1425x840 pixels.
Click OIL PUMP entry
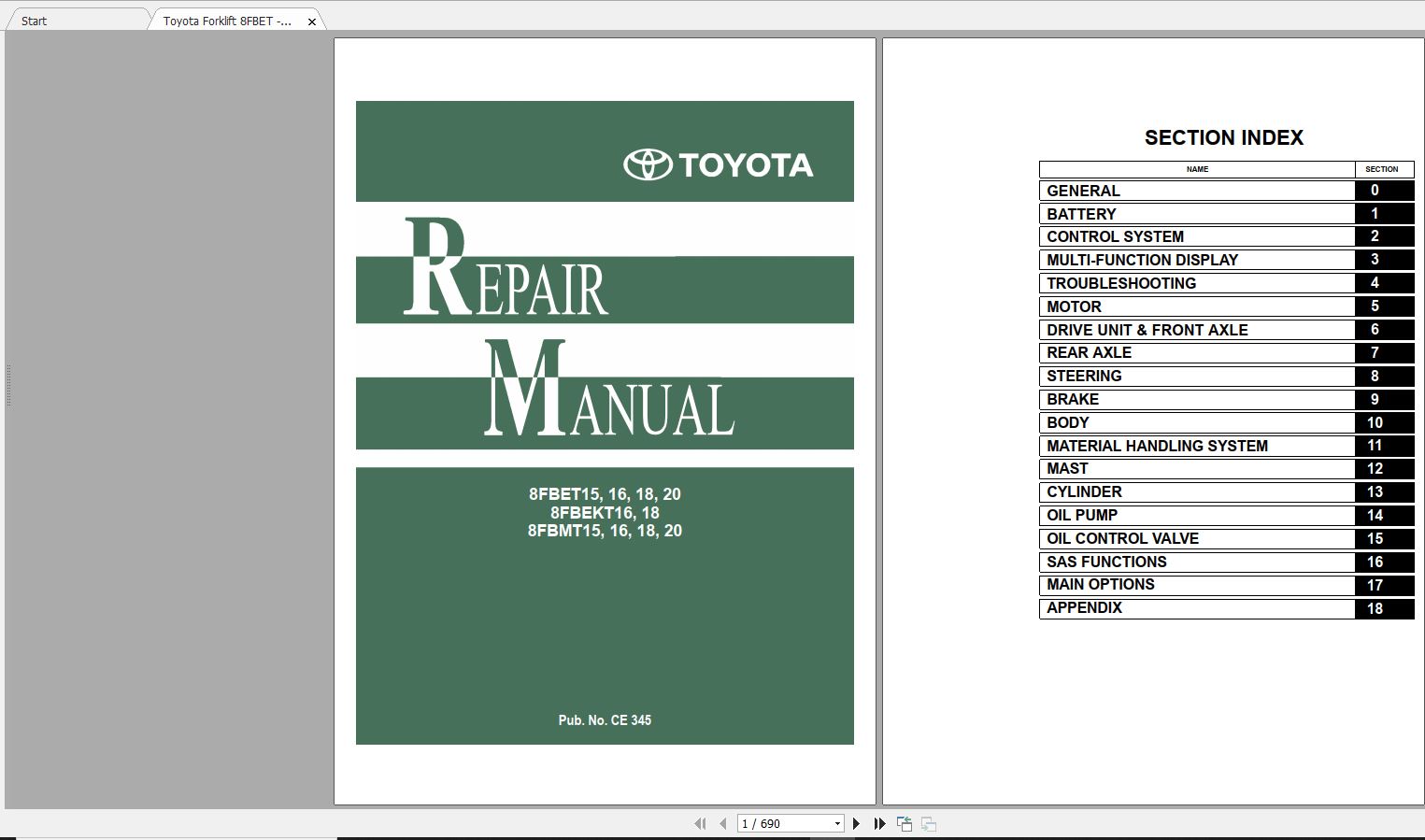pyautogui.click(x=1197, y=515)
